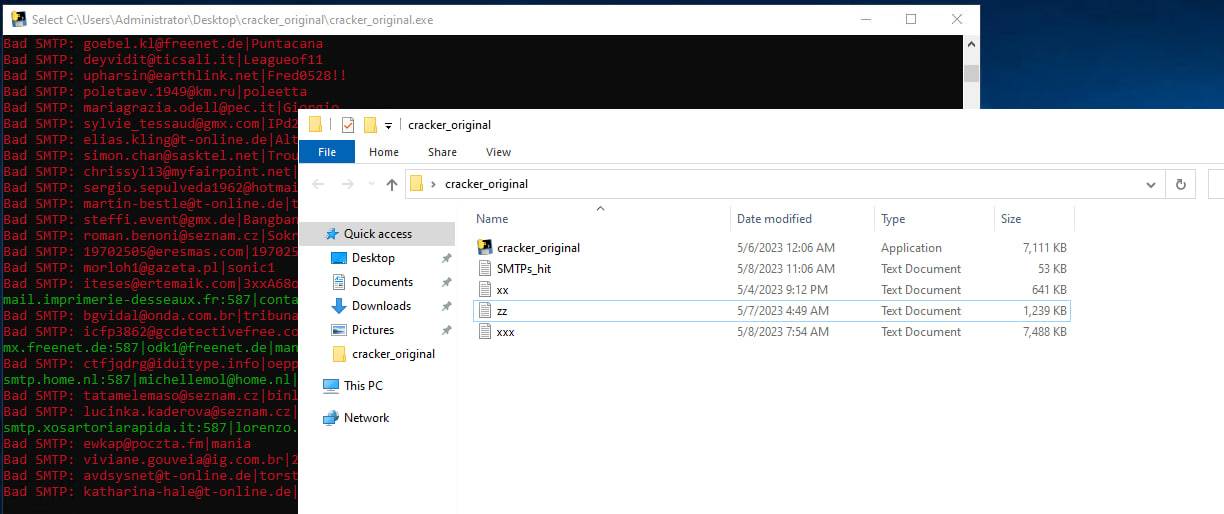This screenshot has height=514, width=1224.
Task: Open the Recent locations dropdown arrow
Action: [x=370, y=185]
